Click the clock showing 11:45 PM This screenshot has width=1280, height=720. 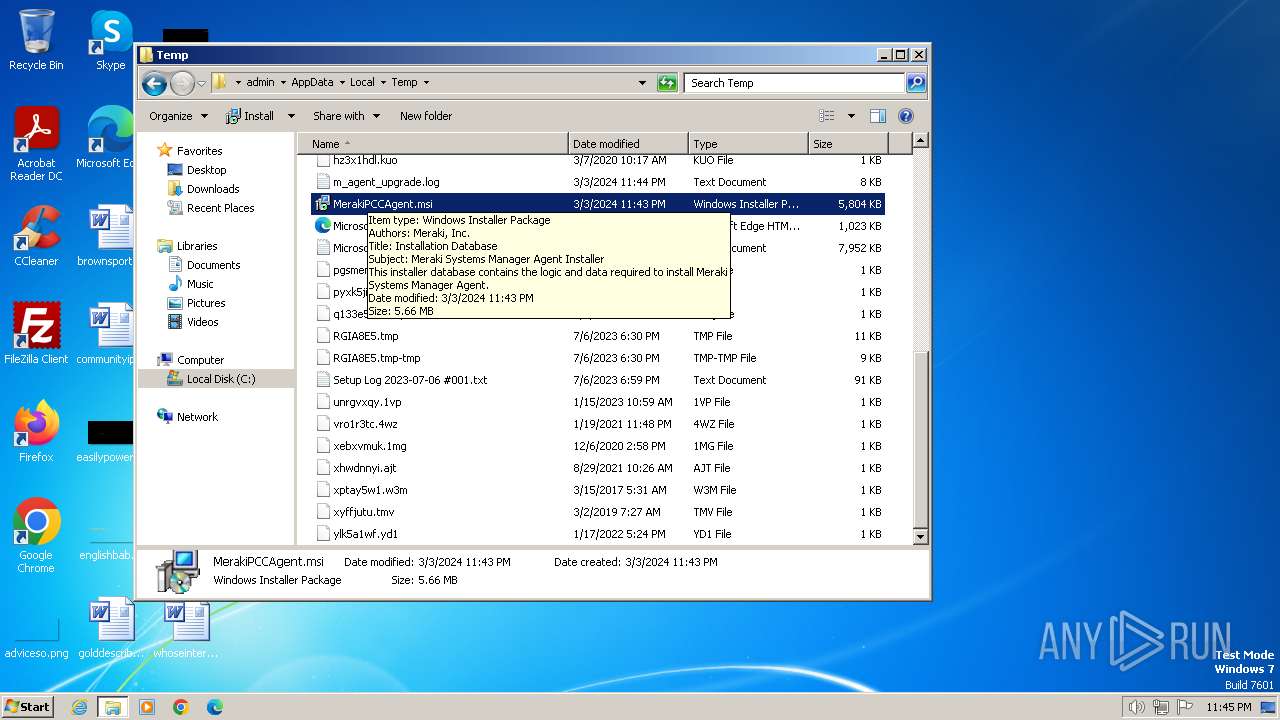pyautogui.click(x=1228, y=707)
